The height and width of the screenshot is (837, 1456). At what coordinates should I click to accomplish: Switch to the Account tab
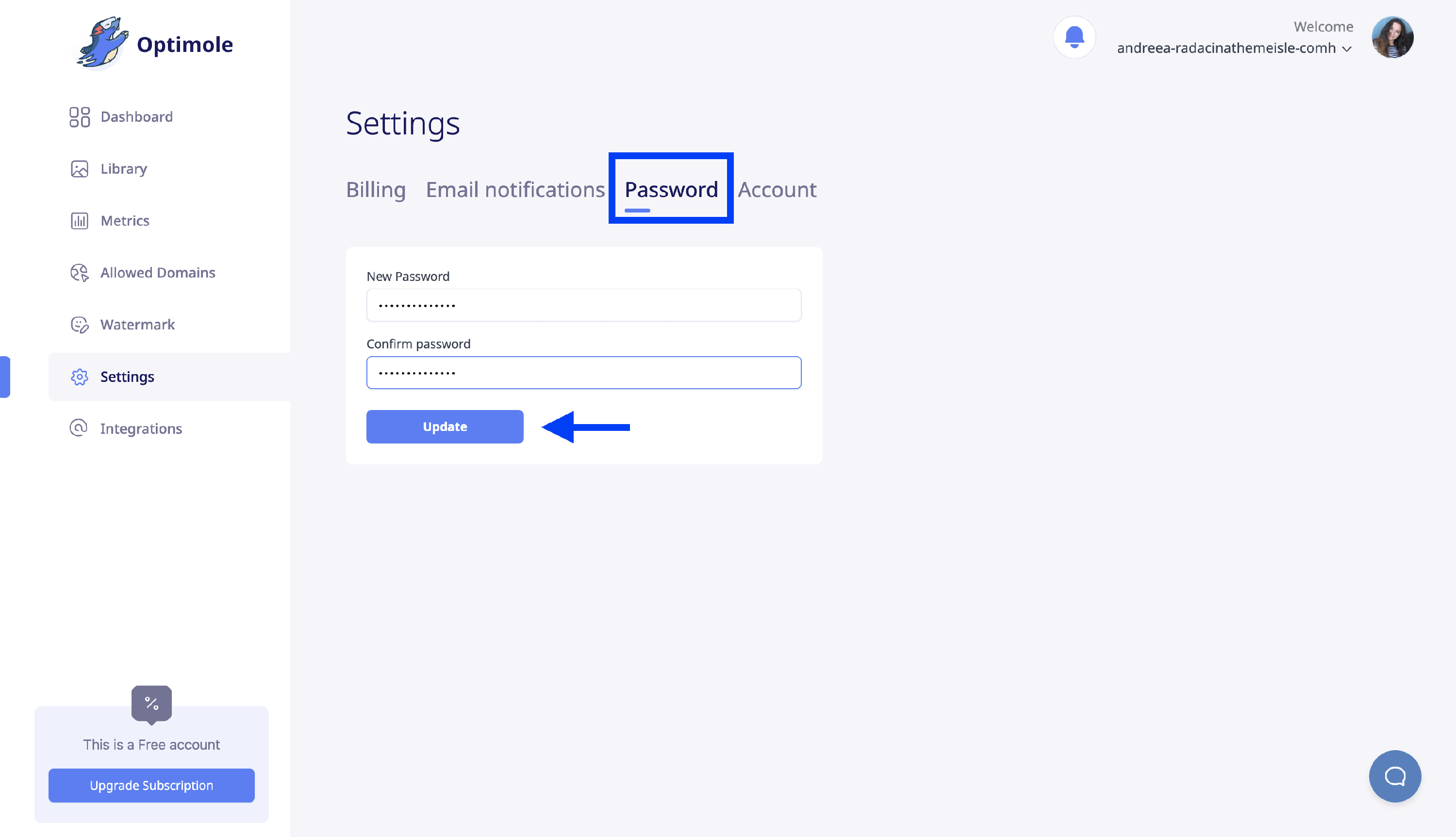coord(777,190)
